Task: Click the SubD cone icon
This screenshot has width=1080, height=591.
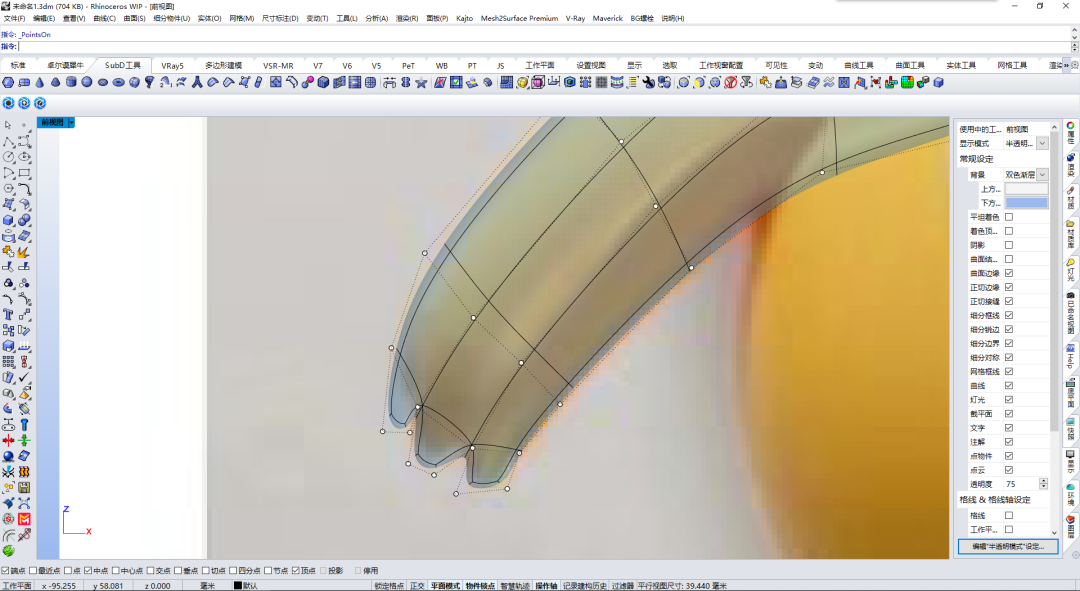Action: 40,83
